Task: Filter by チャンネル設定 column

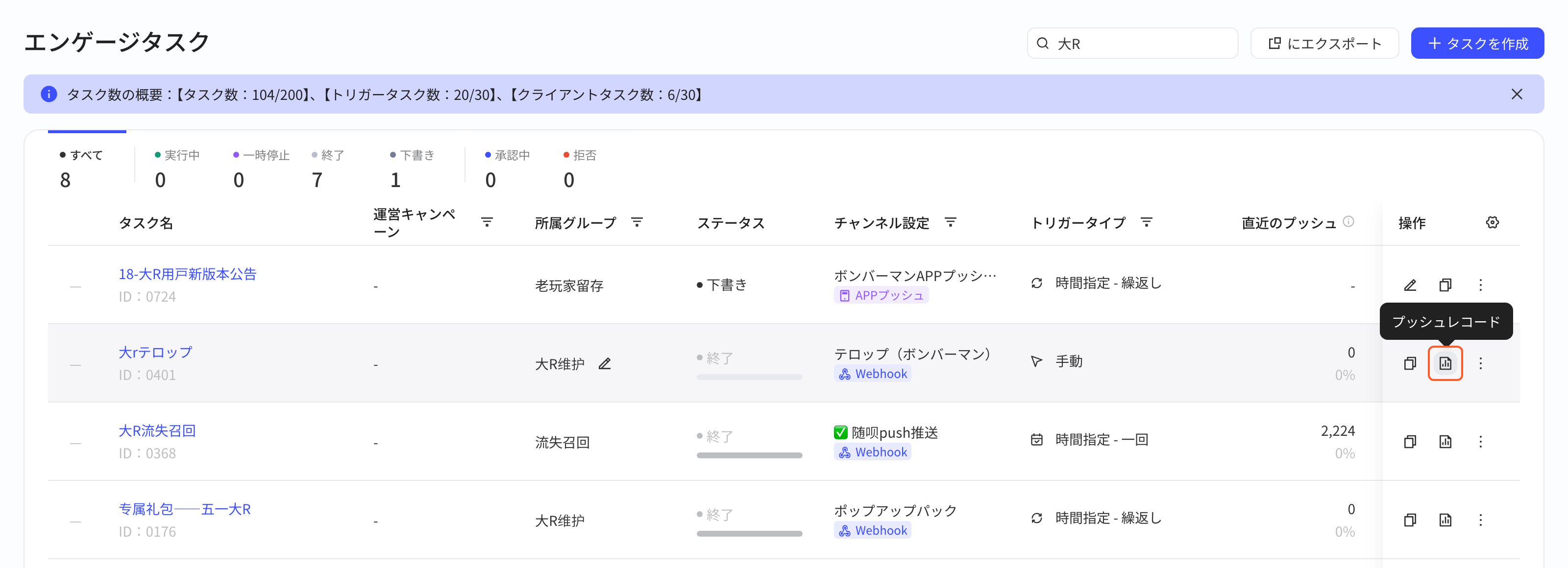Action: pos(950,222)
